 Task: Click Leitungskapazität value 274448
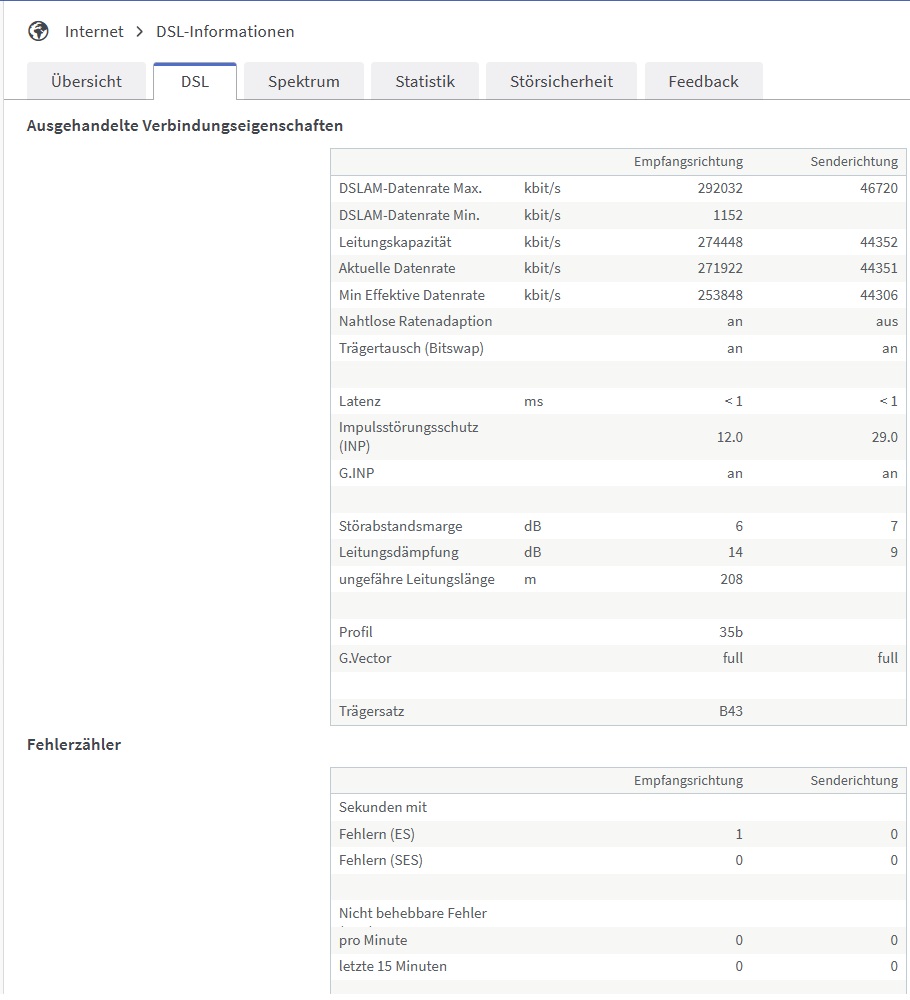pyautogui.click(x=720, y=242)
